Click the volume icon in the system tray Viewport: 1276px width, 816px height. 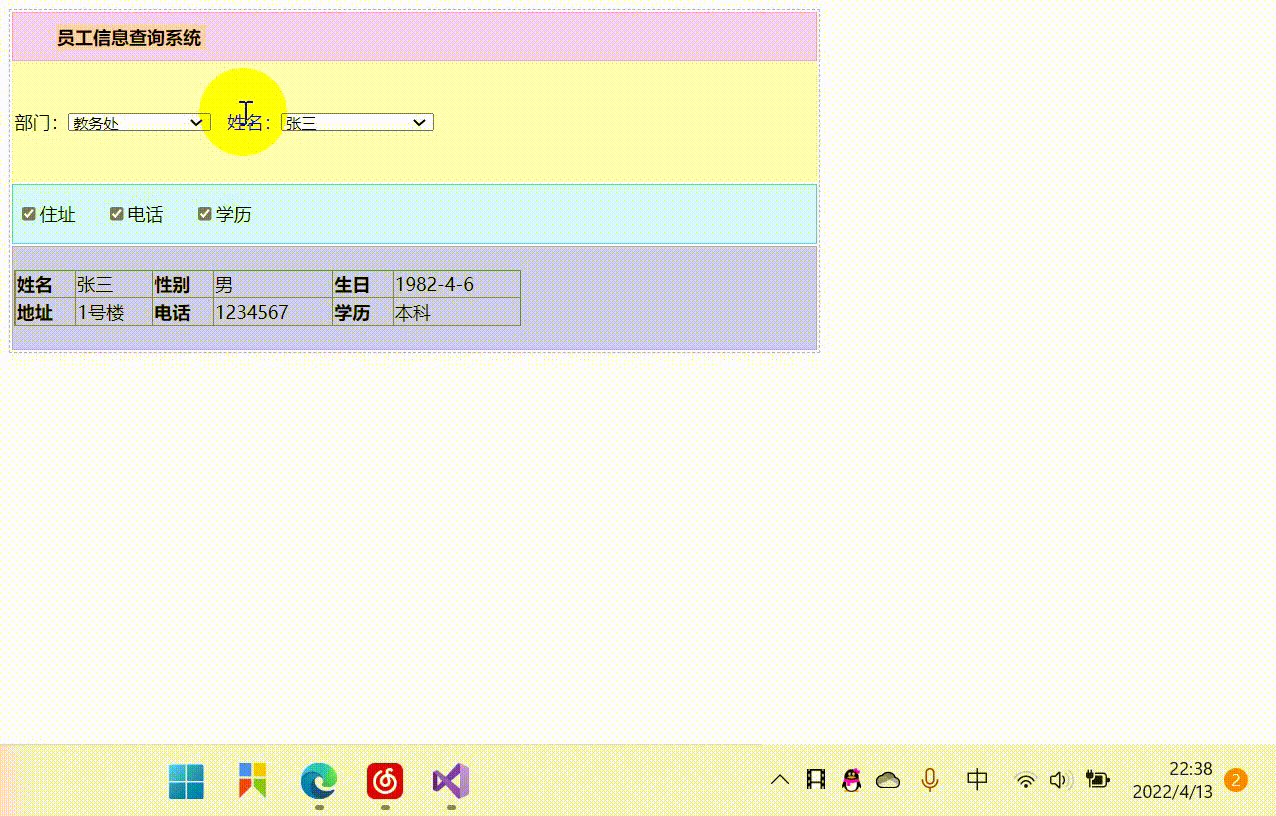(1060, 780)
